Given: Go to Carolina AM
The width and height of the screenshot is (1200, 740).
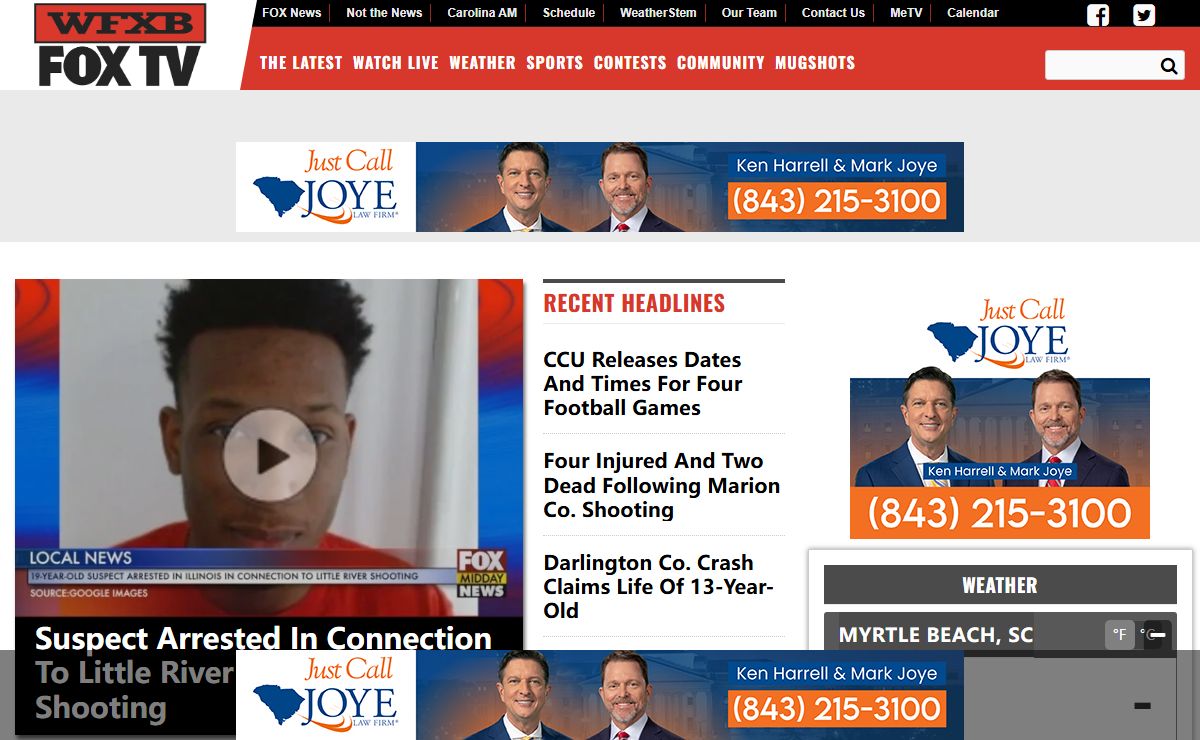Looking at the screenshot, I should pos(482,13).
